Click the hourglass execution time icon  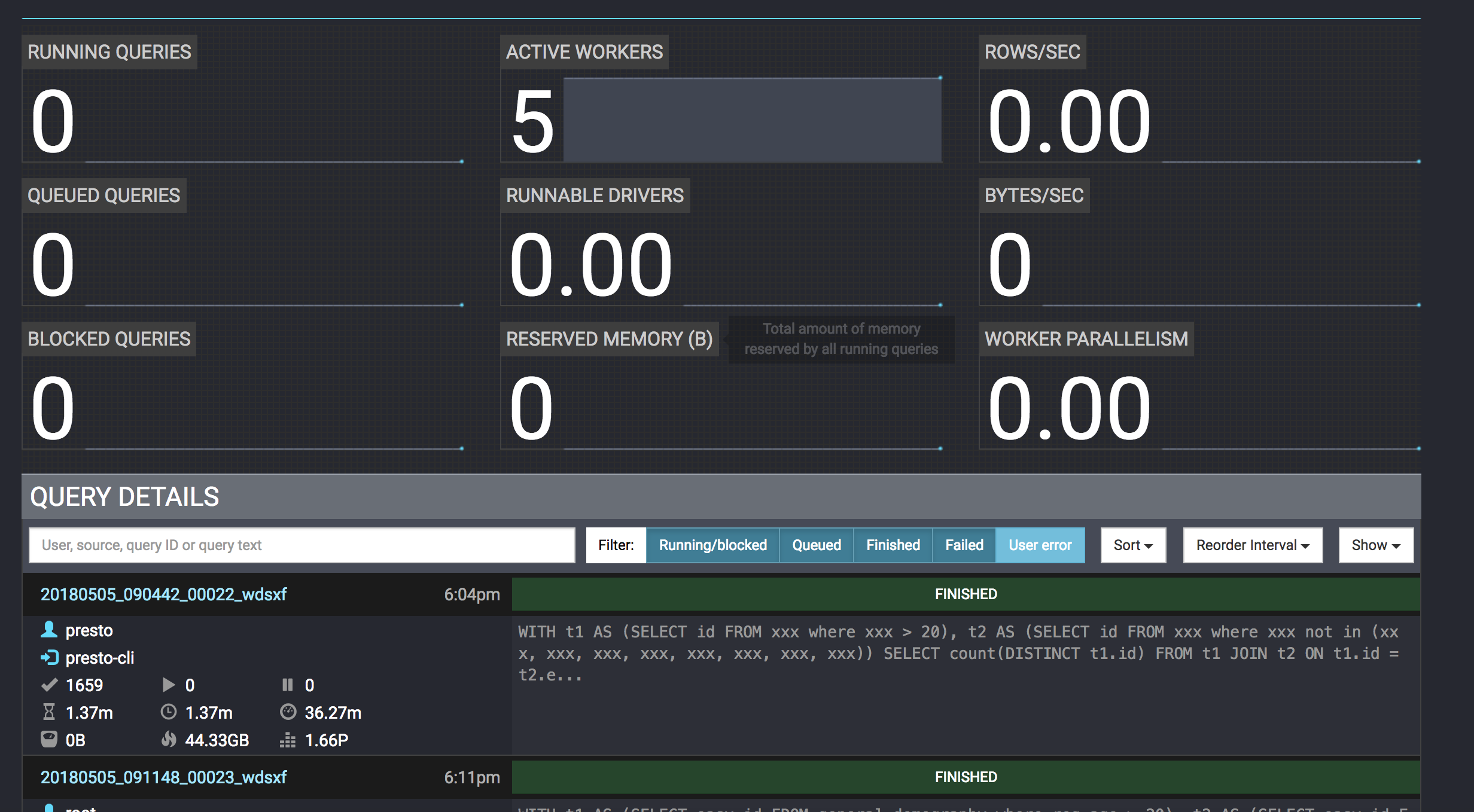(x=49, y=712)
